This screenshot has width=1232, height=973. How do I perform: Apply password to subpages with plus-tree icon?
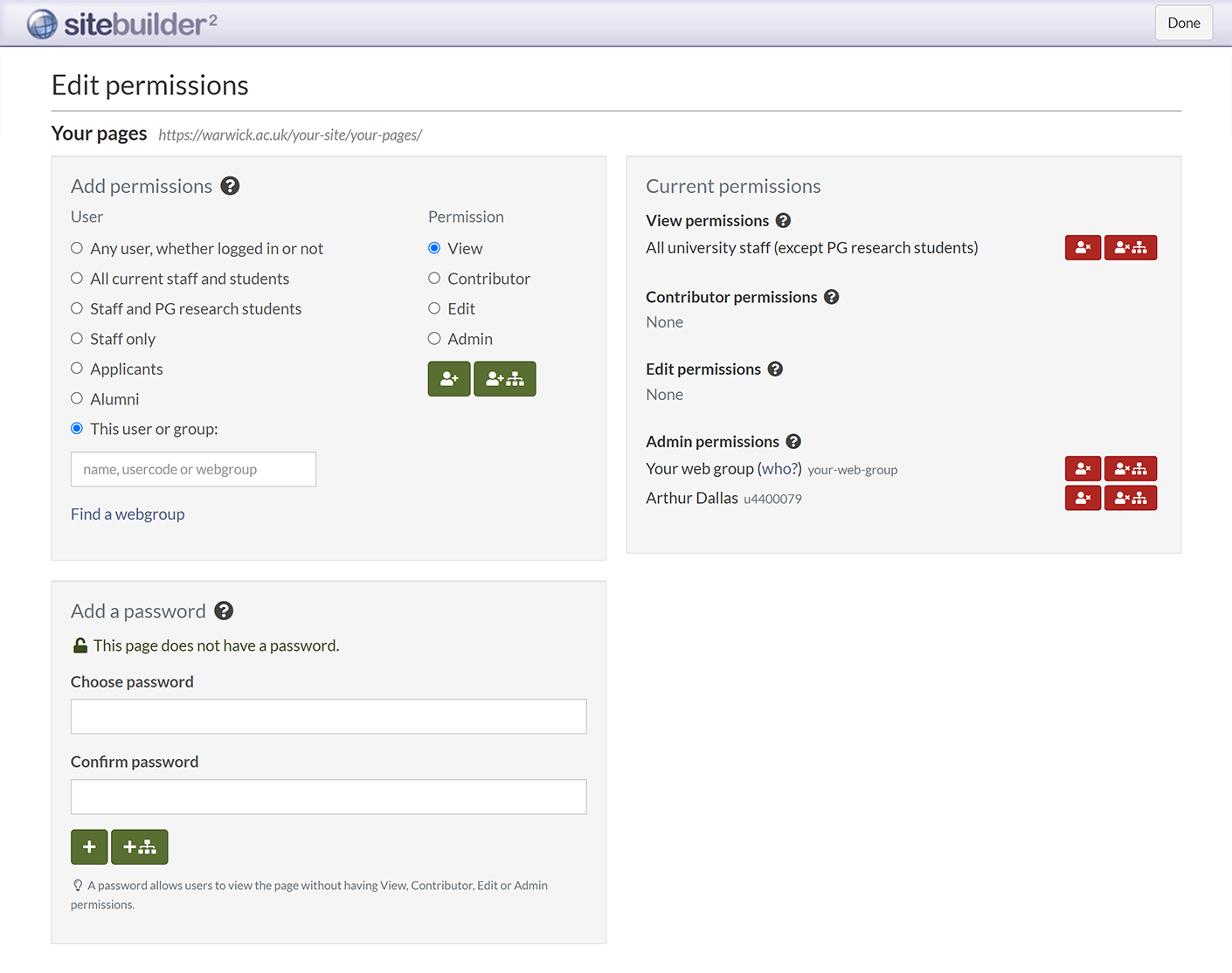point(139,846)
